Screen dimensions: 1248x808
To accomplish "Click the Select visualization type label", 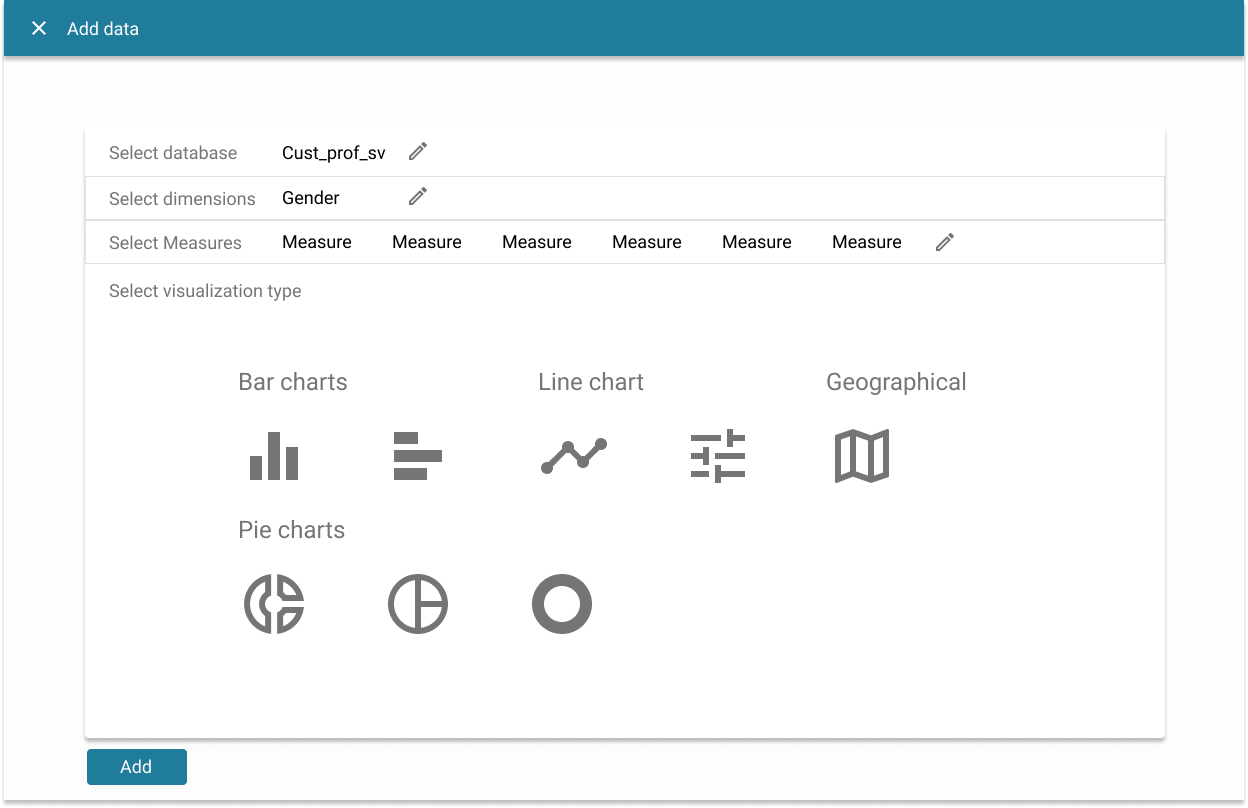I will pyautogui.click(x=205, y=291).
